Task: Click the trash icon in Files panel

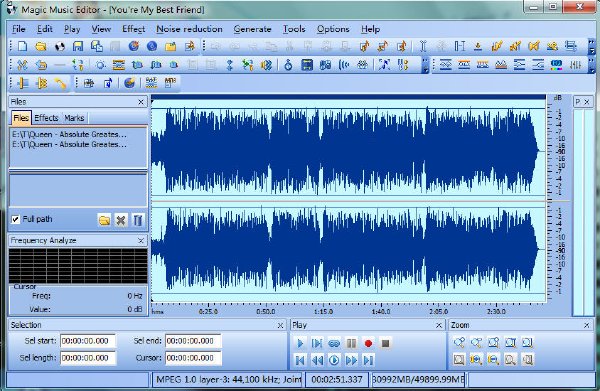Action: [137, 220]
